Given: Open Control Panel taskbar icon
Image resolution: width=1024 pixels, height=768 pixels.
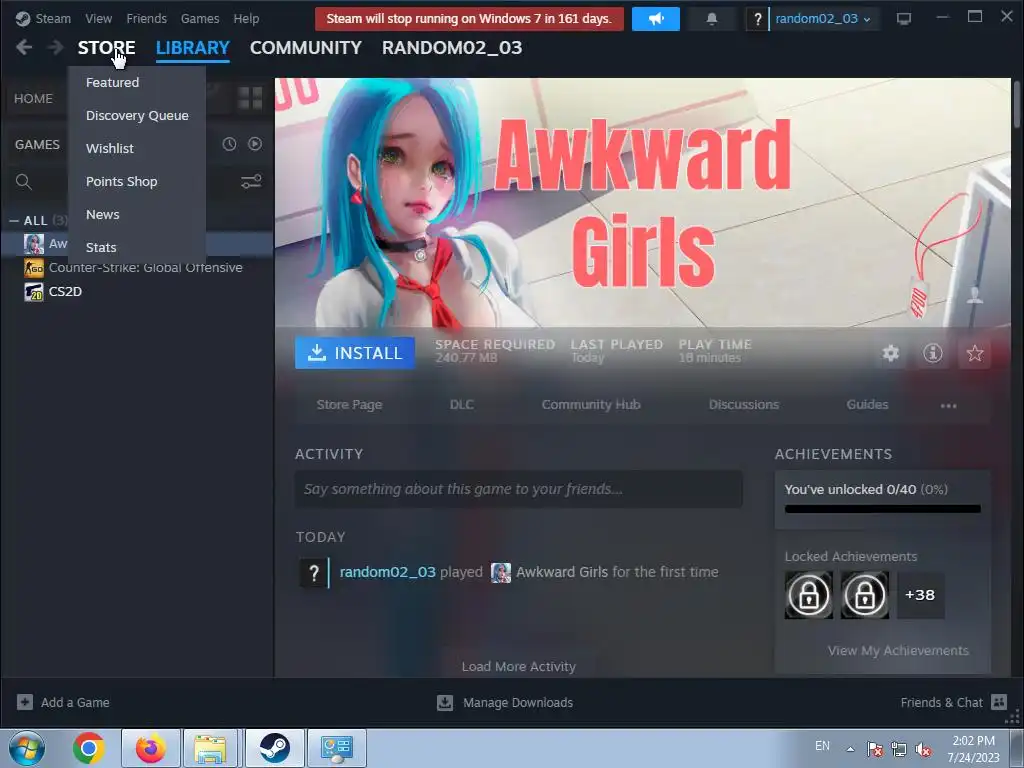Looking at the screenshot, I should pos(337,748).
